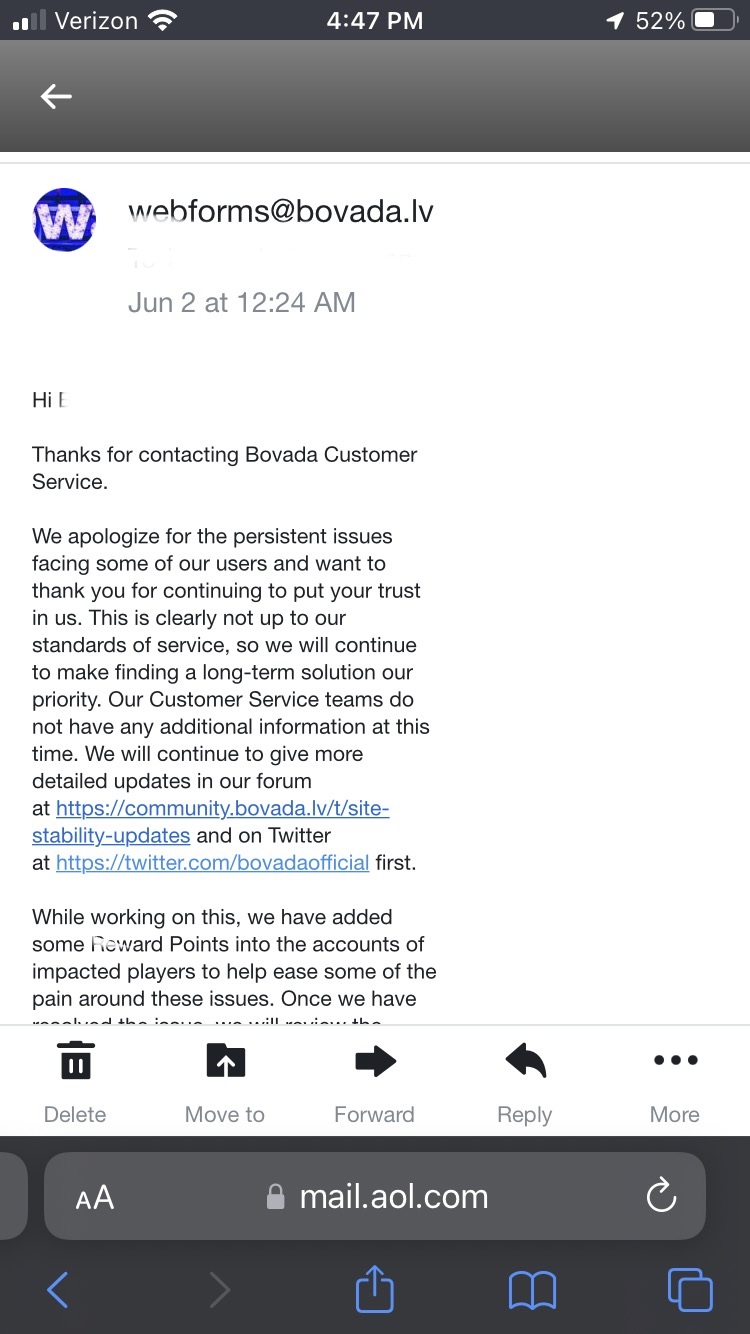Image resolution: width=750 pixels, height=1334 pixels.
Task: Tap the back arrow in mail header
Action: point(56,96)
